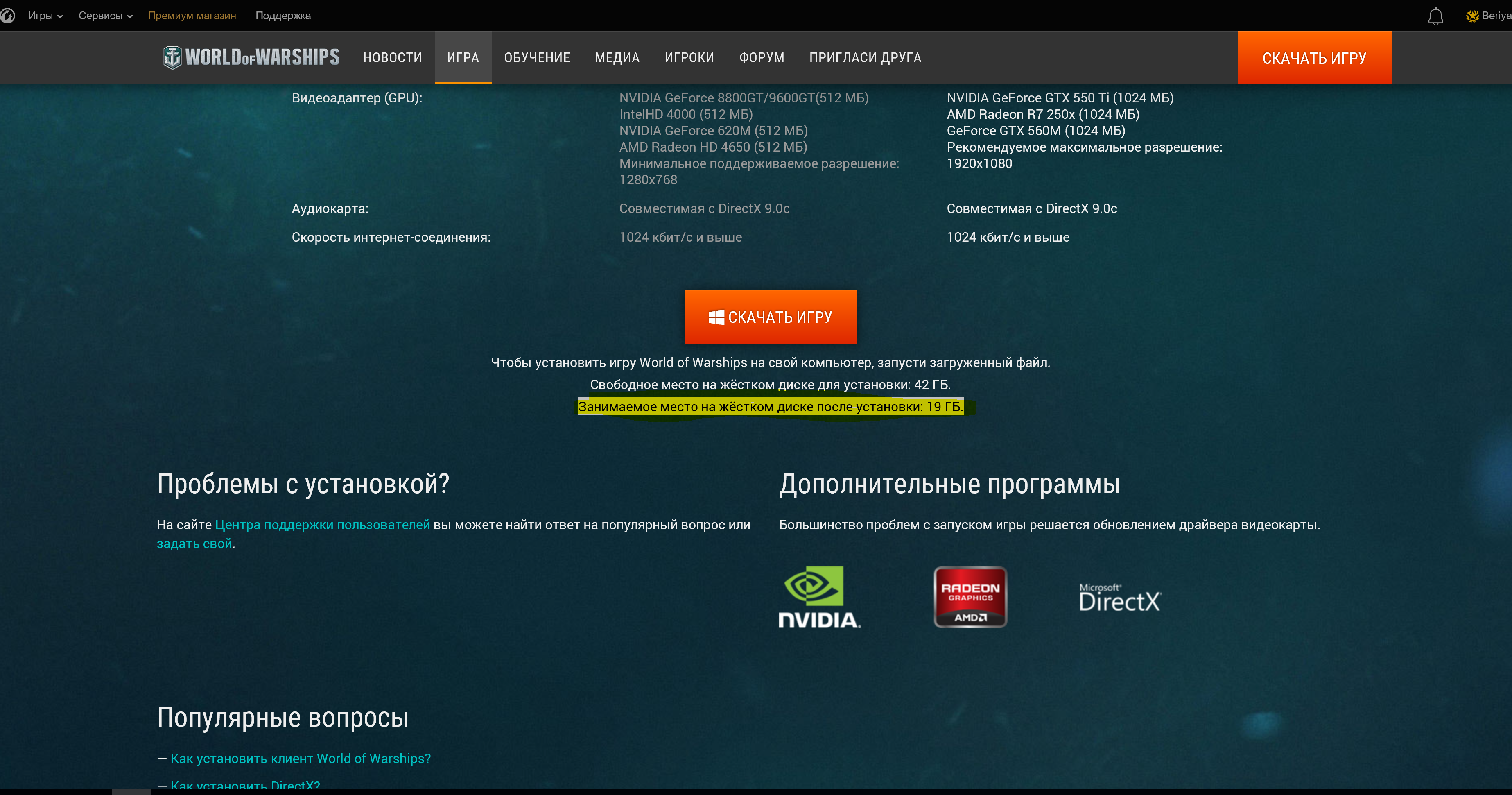The height and width of the screenshot is (795, 1512).
Task: Click the СКАЧАТЬ ИГРУ button with Windows logo
Action: [x=771, y=317]
